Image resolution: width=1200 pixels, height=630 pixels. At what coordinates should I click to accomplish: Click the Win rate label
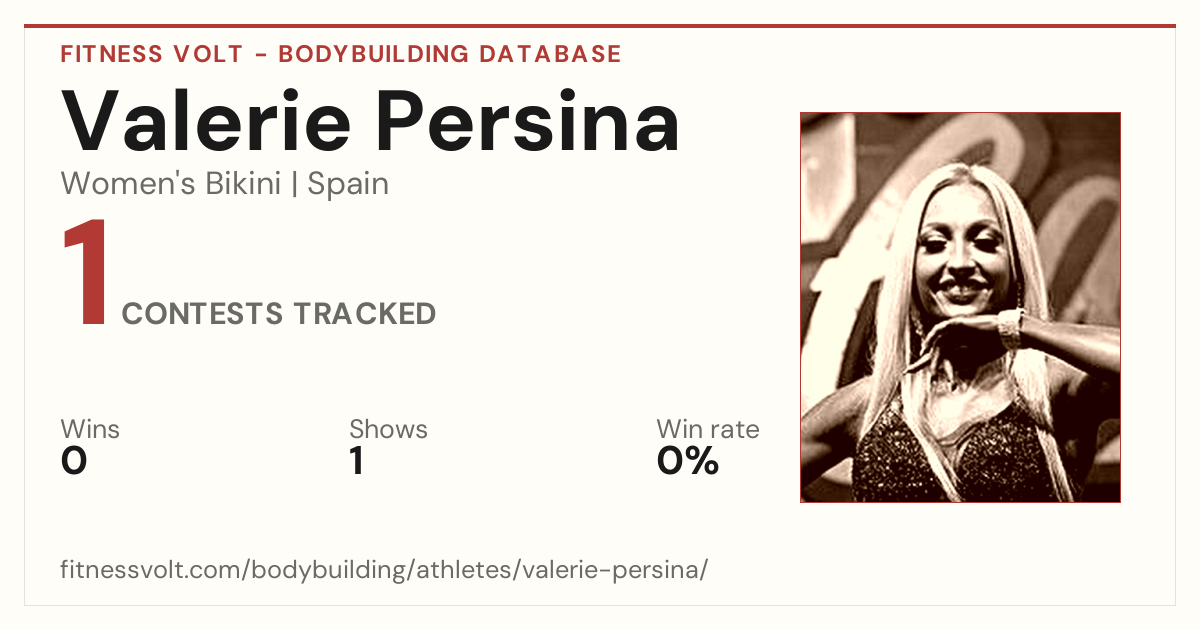click(708, 430)
